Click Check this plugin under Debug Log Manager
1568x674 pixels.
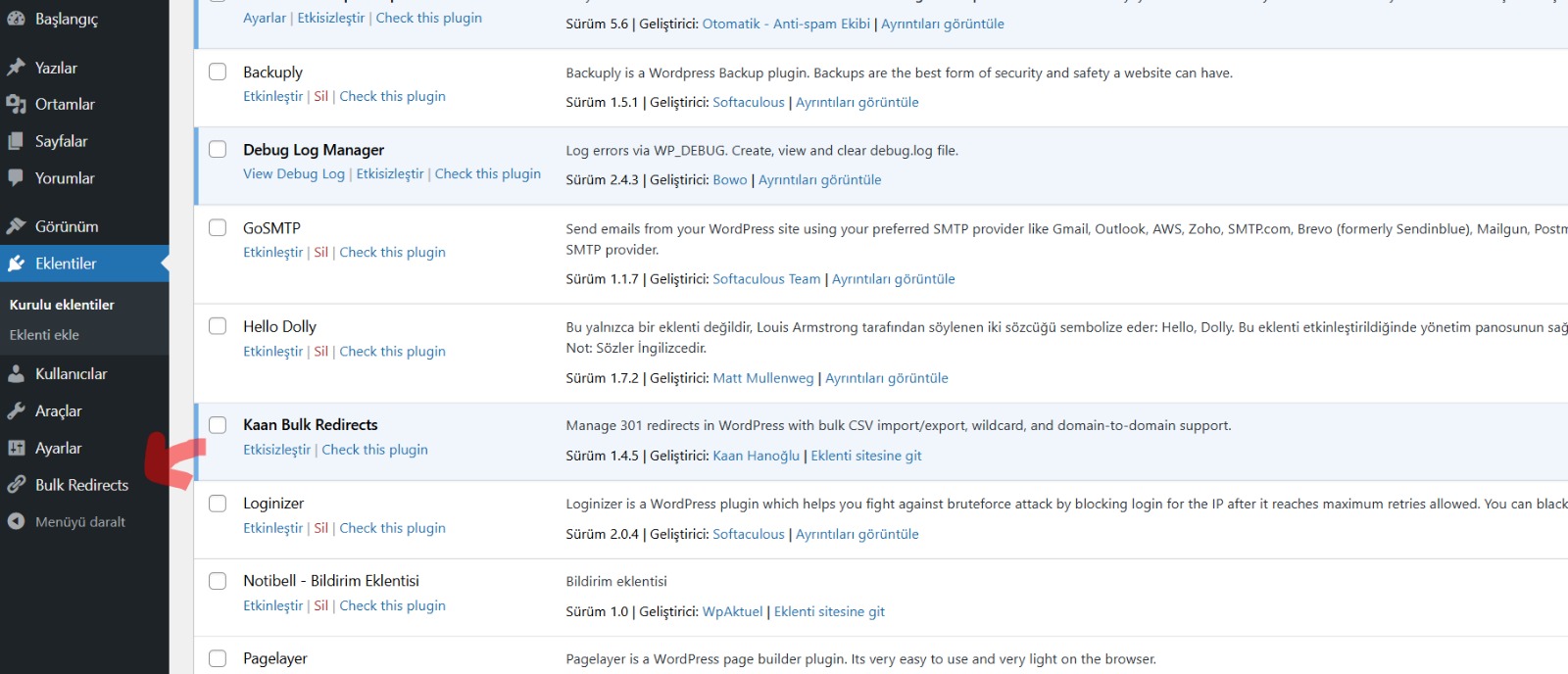pos(488,173)
